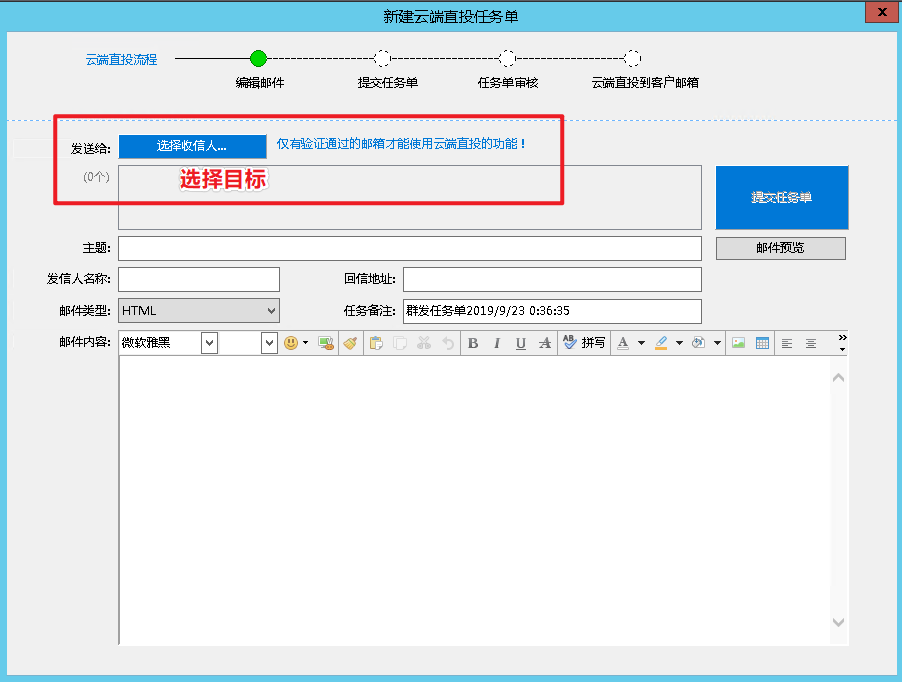Toggle bold formatting

pyautogui.click(x=473, y=343)
